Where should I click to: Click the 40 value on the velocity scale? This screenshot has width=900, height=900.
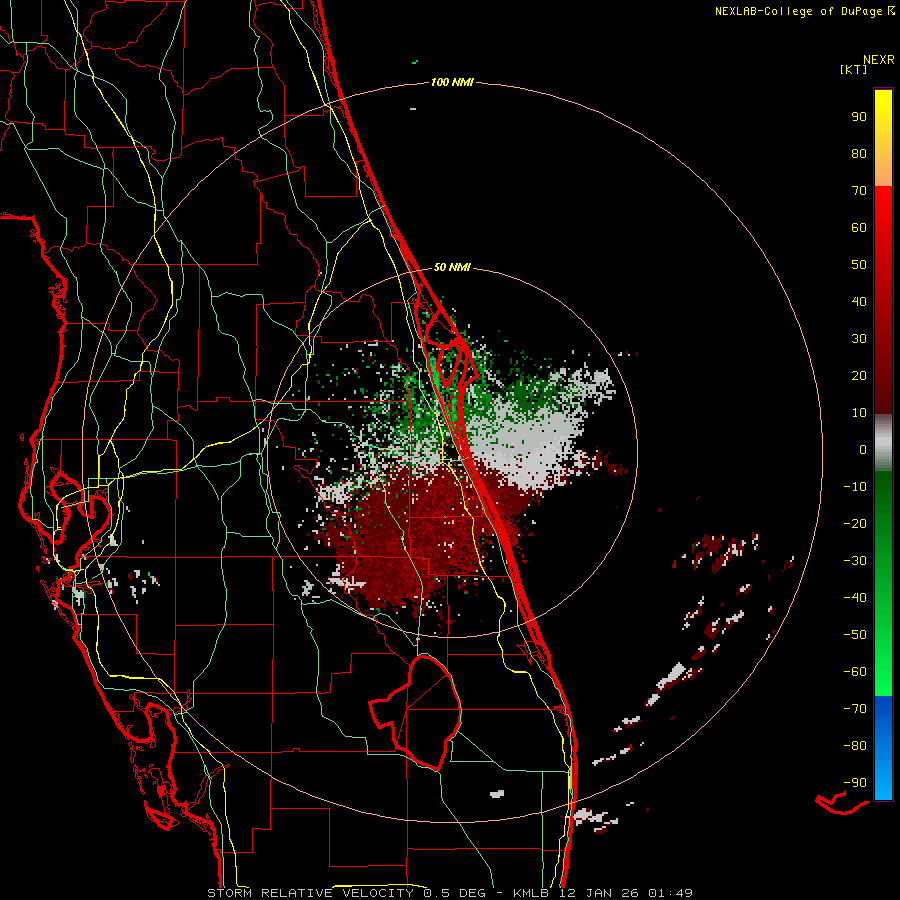point(859,302)
